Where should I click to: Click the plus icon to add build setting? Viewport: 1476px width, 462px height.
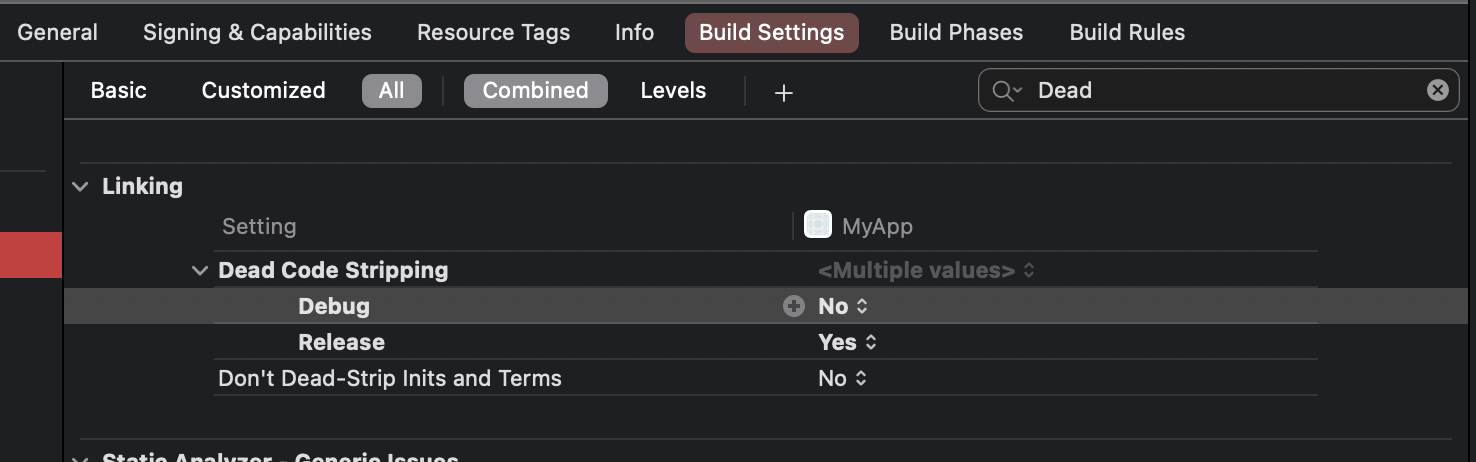click(784, 92)
